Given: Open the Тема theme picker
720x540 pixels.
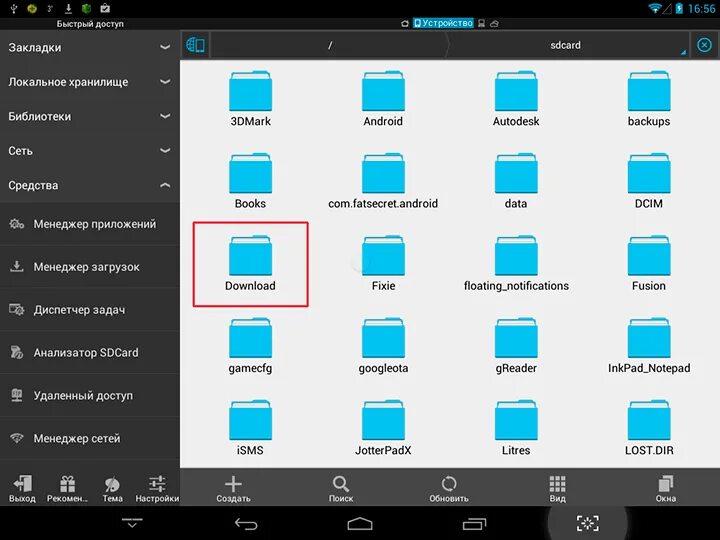Looking at the screenshot, I should tap(112, 489).
